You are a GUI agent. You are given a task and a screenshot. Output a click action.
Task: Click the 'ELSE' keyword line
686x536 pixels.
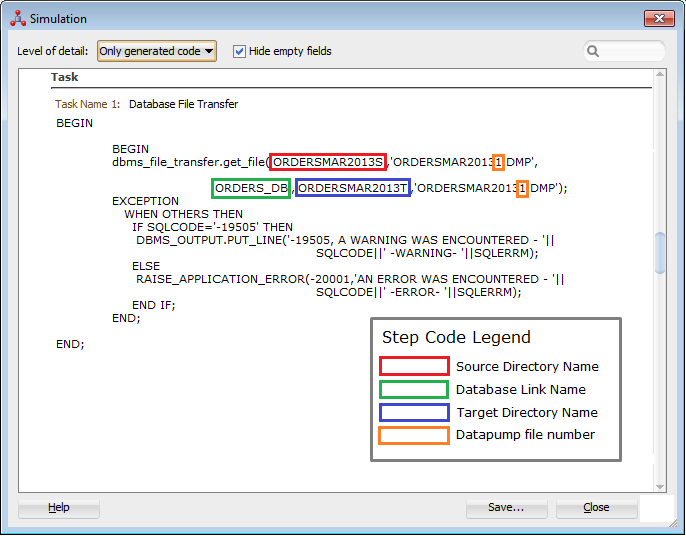pyautogui.click(x=146, y=266)
